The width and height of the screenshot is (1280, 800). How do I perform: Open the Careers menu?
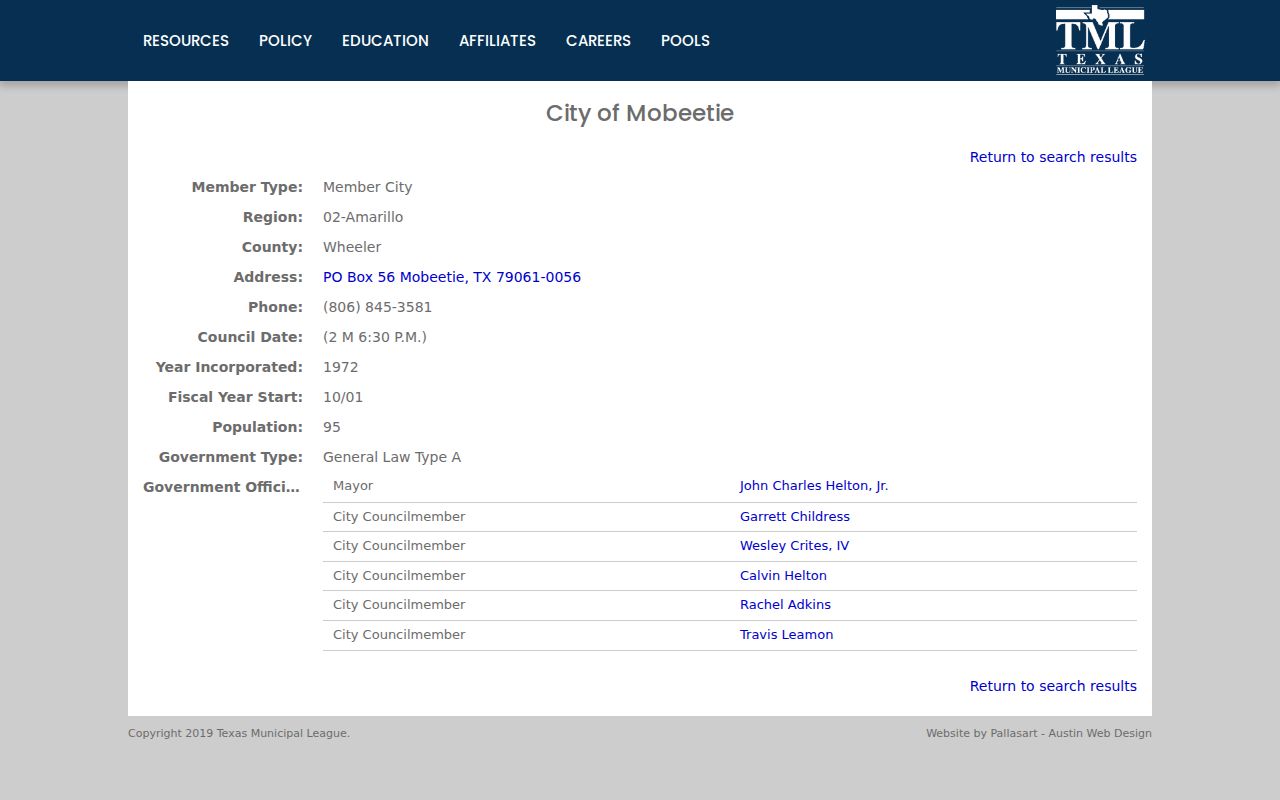point(598,41)
